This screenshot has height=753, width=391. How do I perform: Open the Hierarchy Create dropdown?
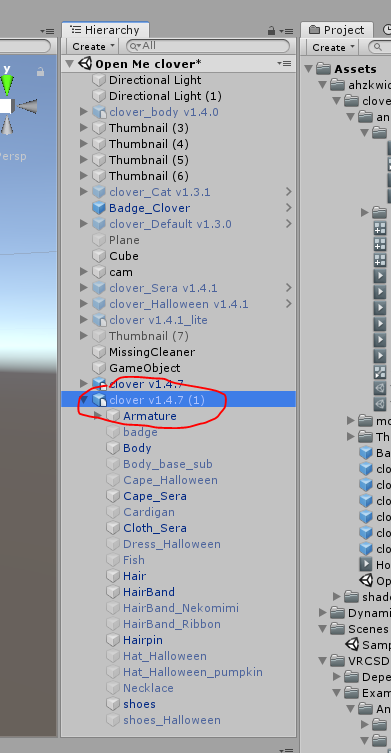pyautogui.click(x=94, y=47)
